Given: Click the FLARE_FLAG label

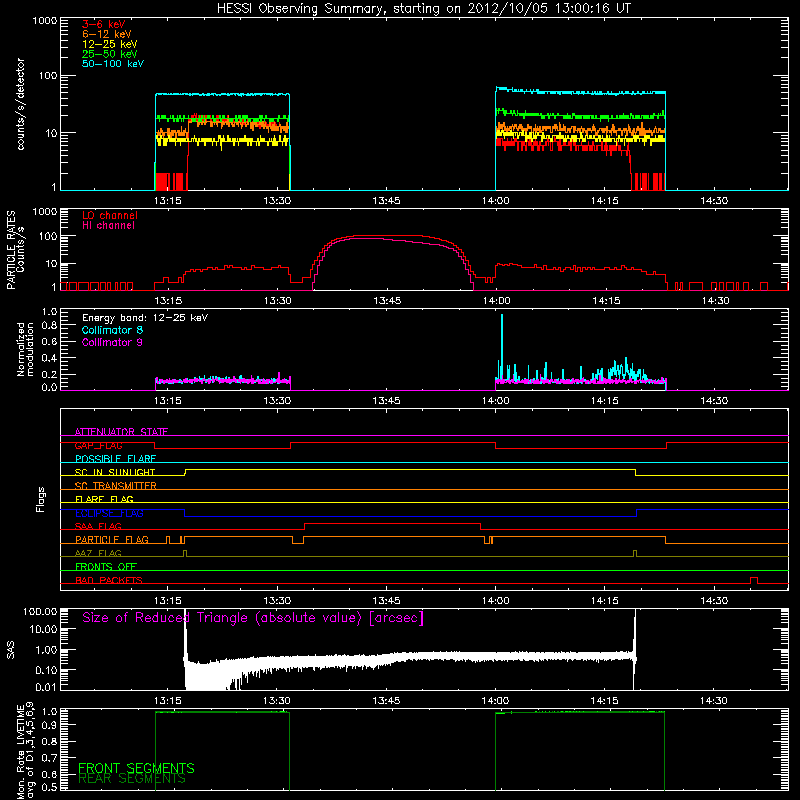Looking at the screenshot, I should point(104,499).
